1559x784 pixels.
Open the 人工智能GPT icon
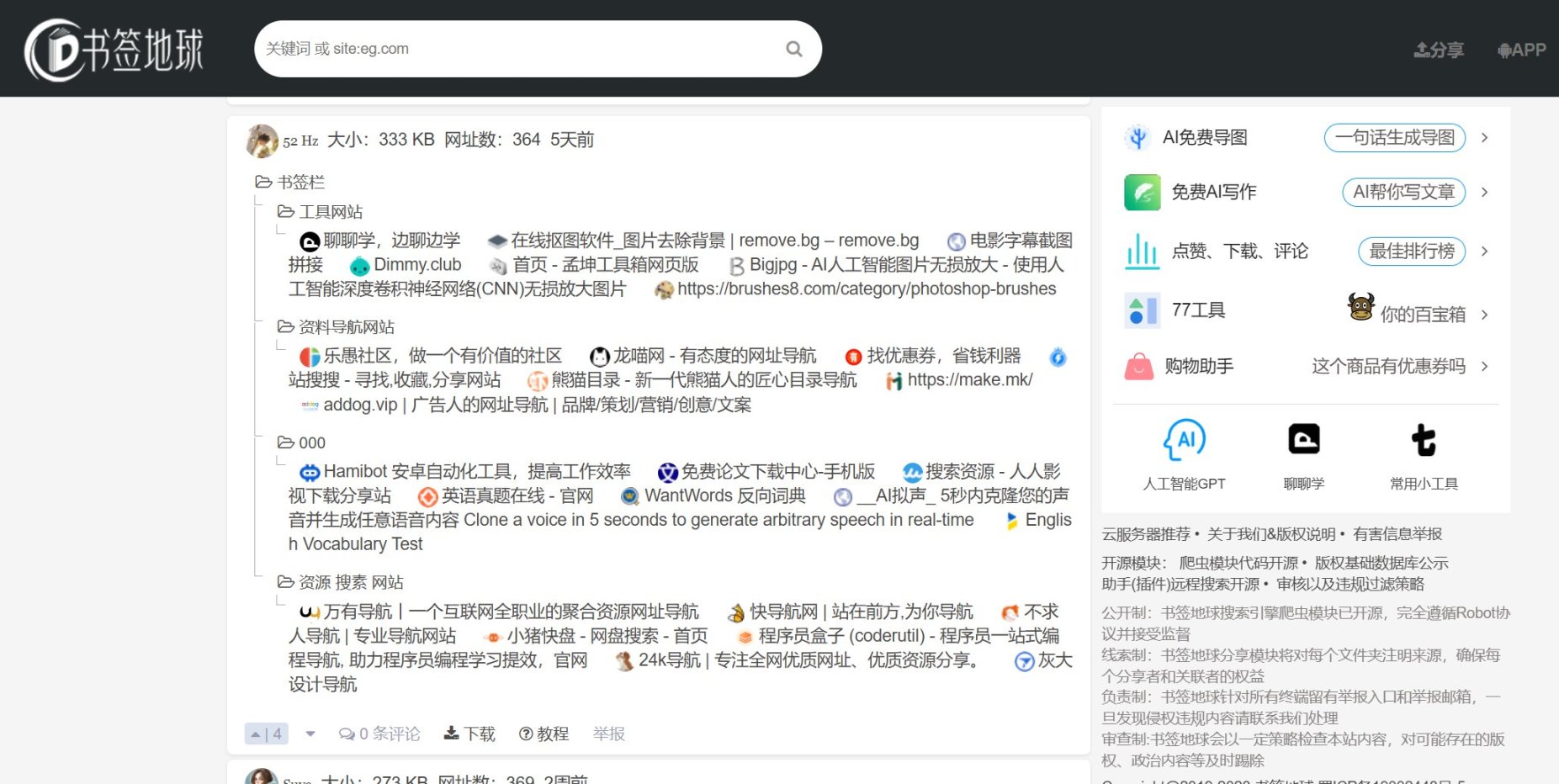(x=1184, y=440)
